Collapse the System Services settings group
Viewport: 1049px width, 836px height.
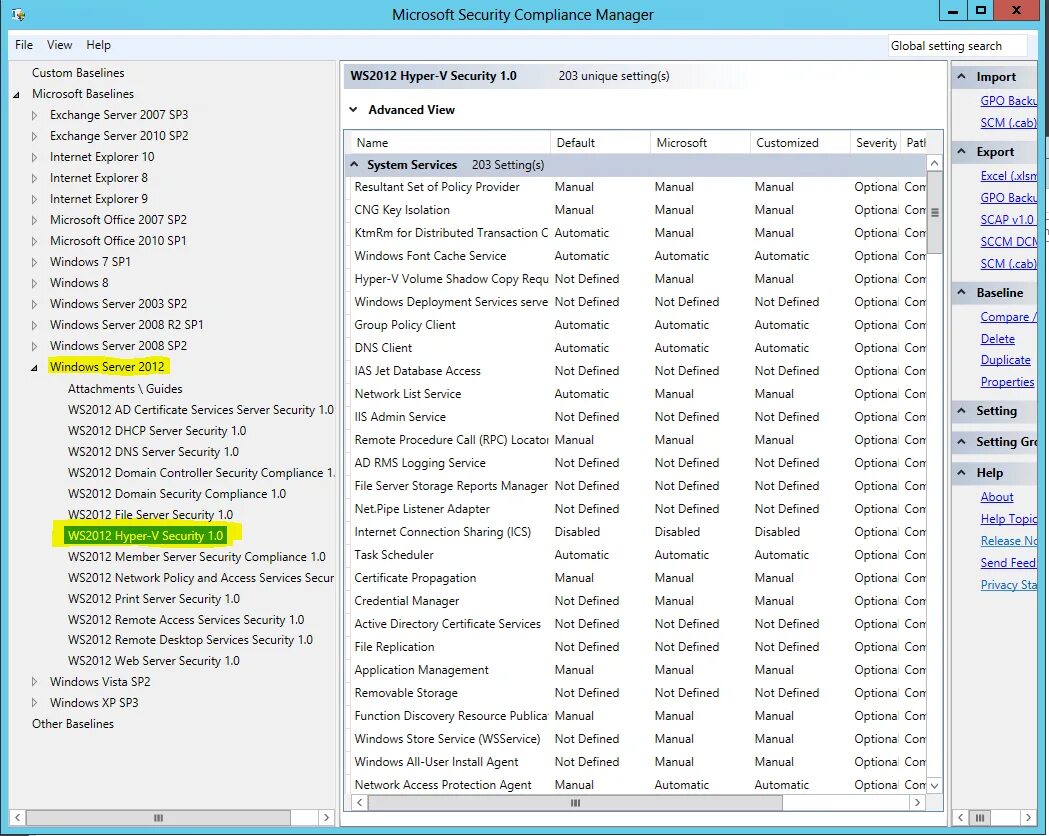click(355, 165)
